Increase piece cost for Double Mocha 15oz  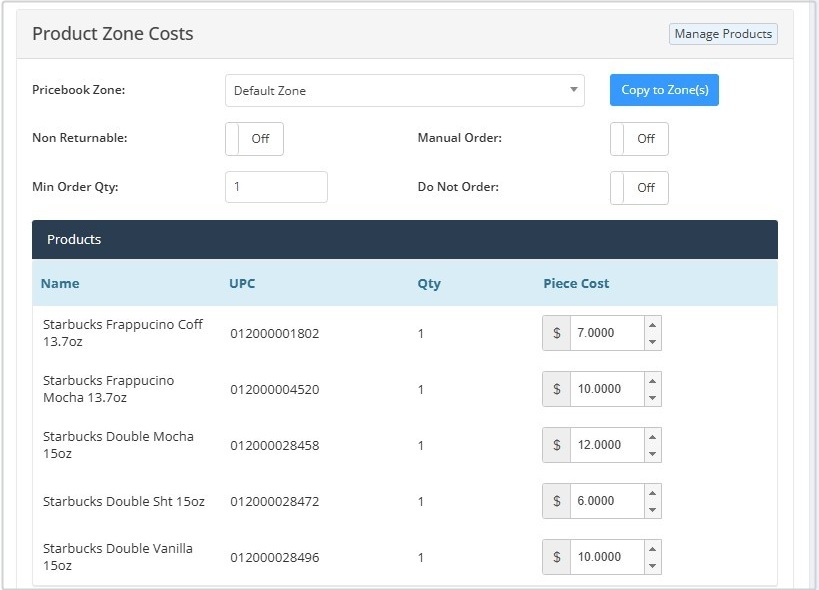click(652, 436)
